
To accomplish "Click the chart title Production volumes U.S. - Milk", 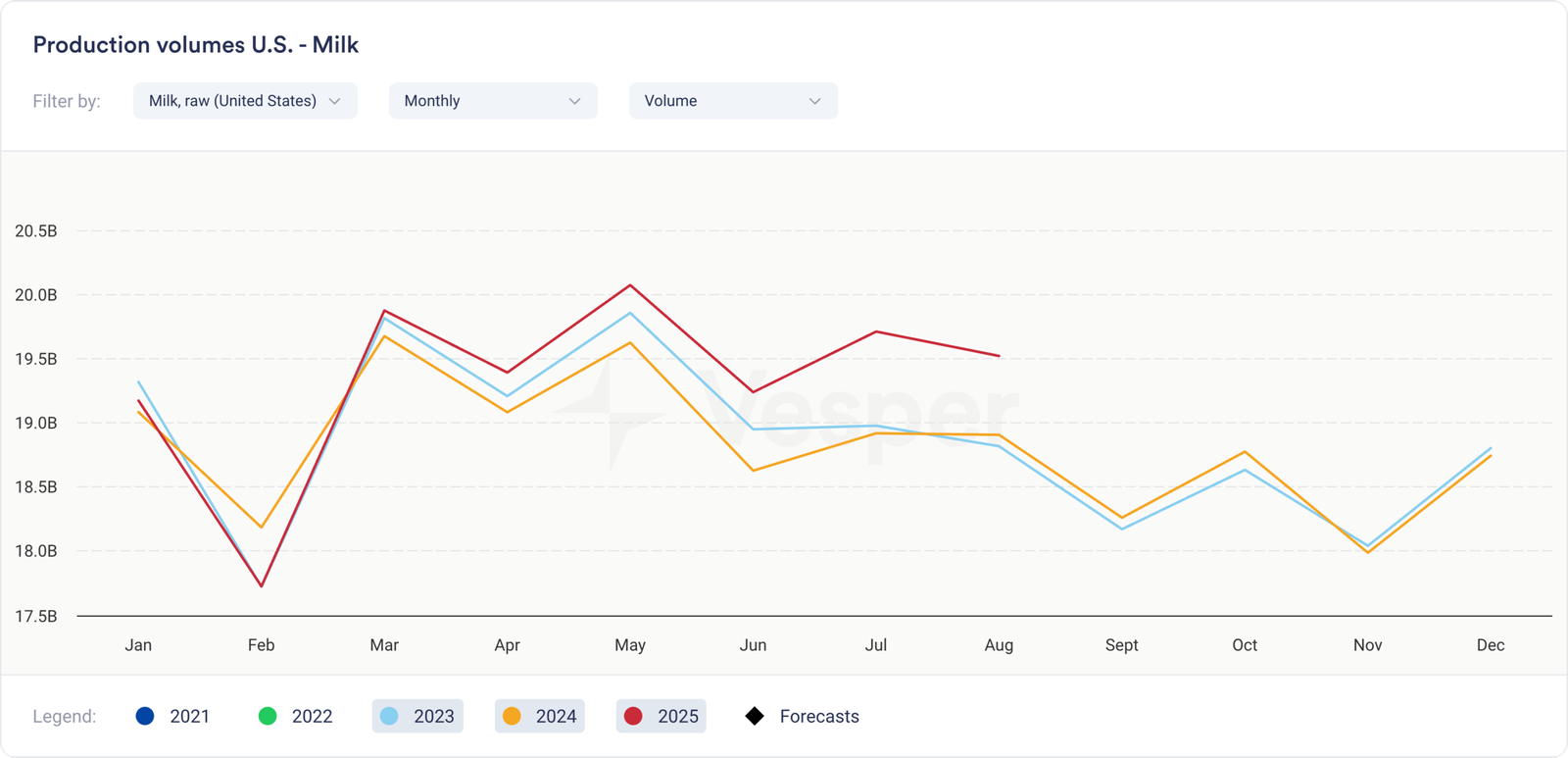I will [196, 45].
